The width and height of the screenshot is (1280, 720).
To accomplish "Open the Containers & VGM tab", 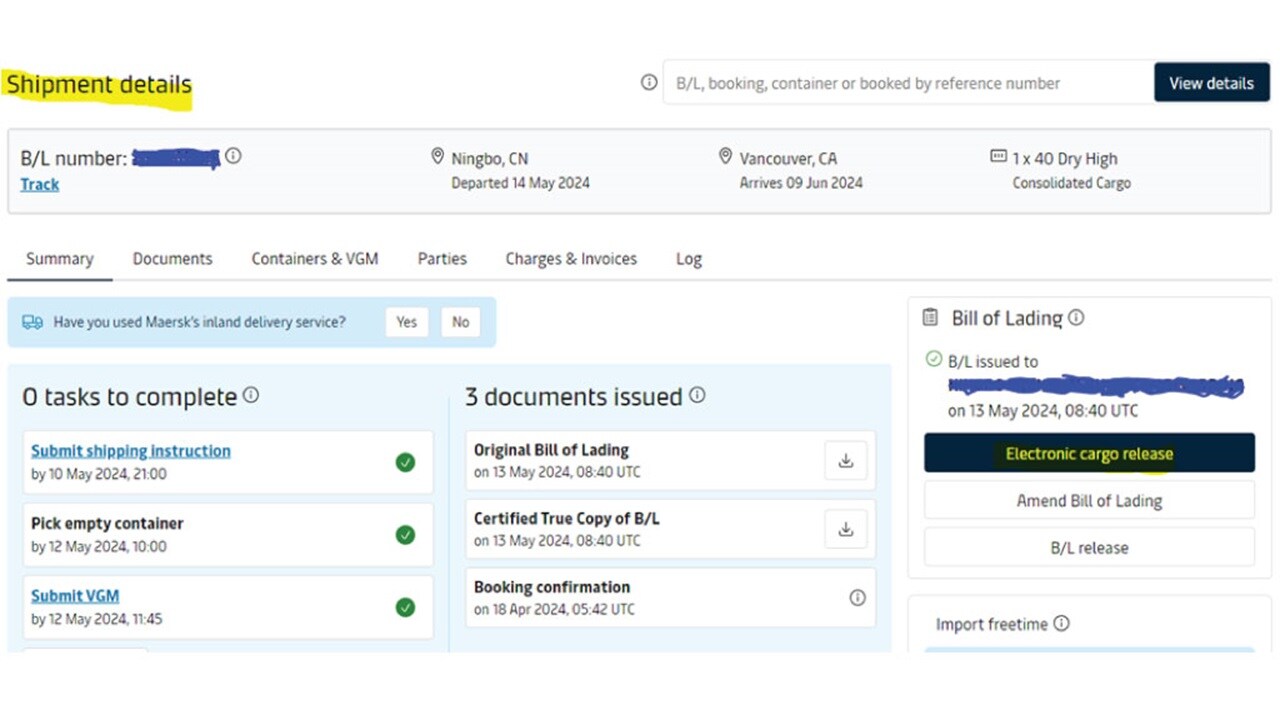I will point(314,259).
